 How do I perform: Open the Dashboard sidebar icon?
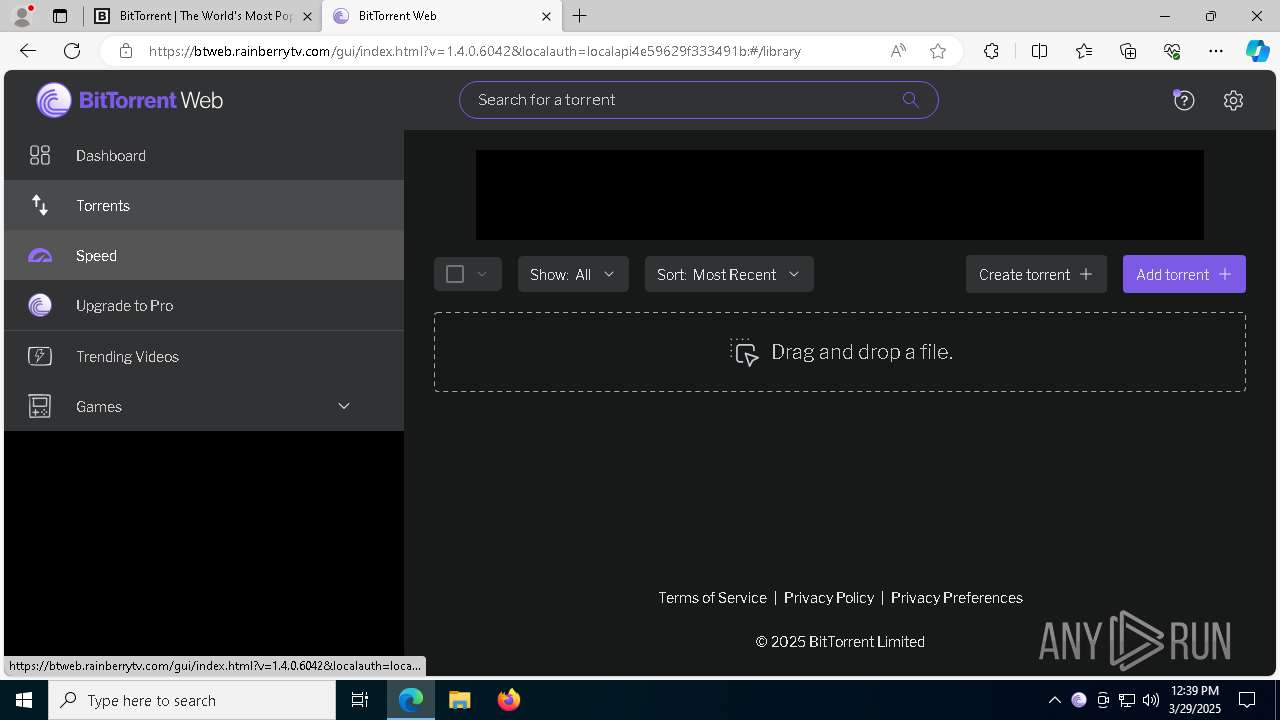click(x=40, y=155)
